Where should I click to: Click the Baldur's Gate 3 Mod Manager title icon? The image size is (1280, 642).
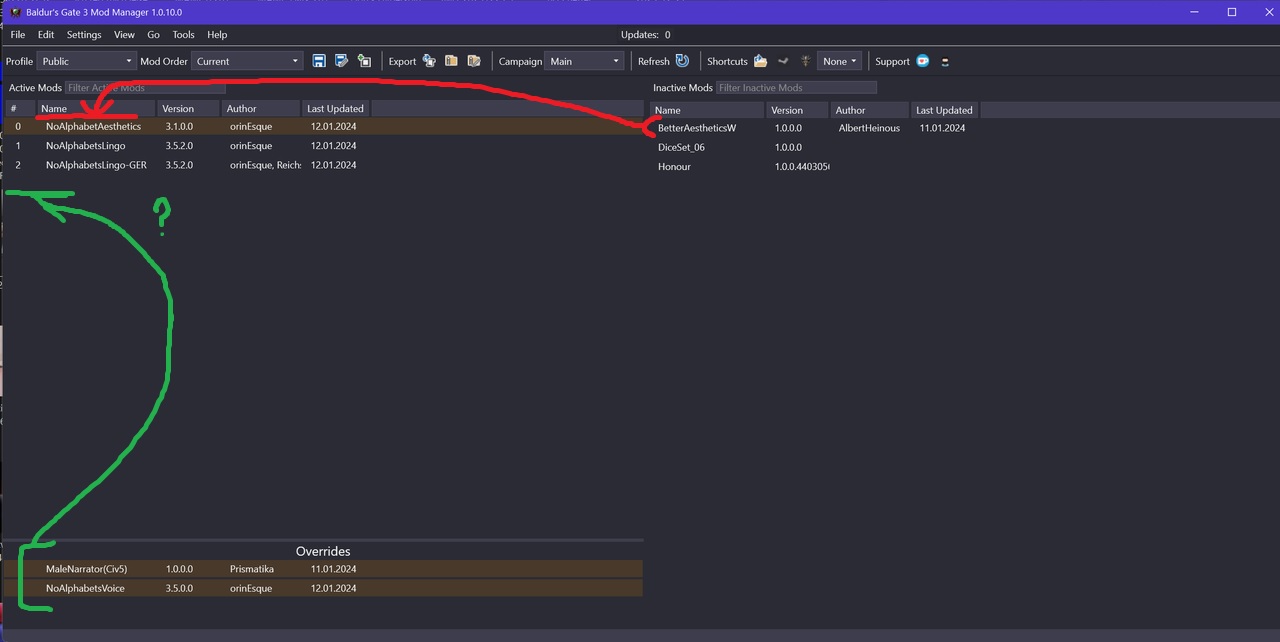(x=15, y=12)
